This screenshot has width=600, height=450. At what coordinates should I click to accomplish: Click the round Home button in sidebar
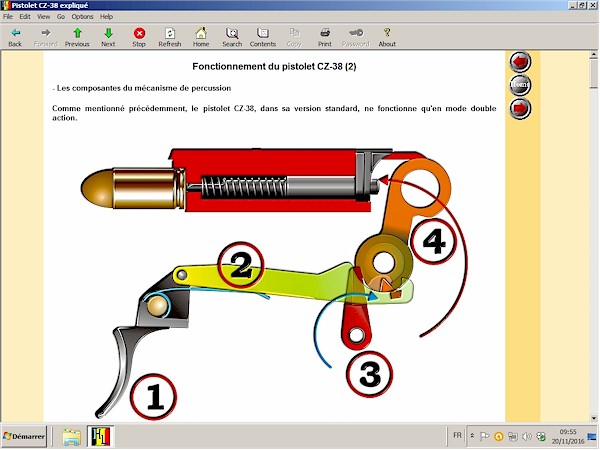click(x=520, y=85)
